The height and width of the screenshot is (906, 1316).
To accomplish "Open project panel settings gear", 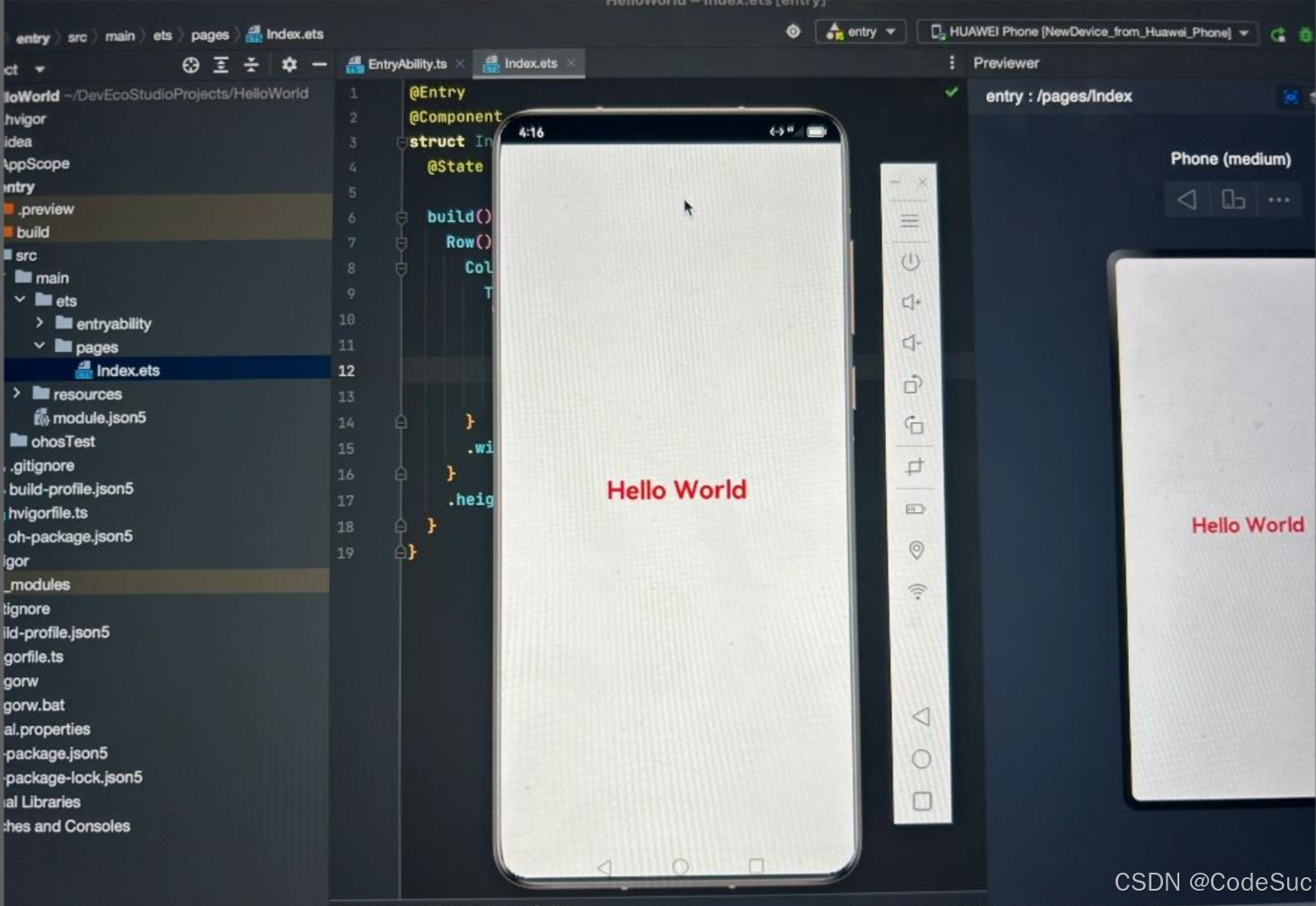I will pyautogui.click(x=289, y=65).
